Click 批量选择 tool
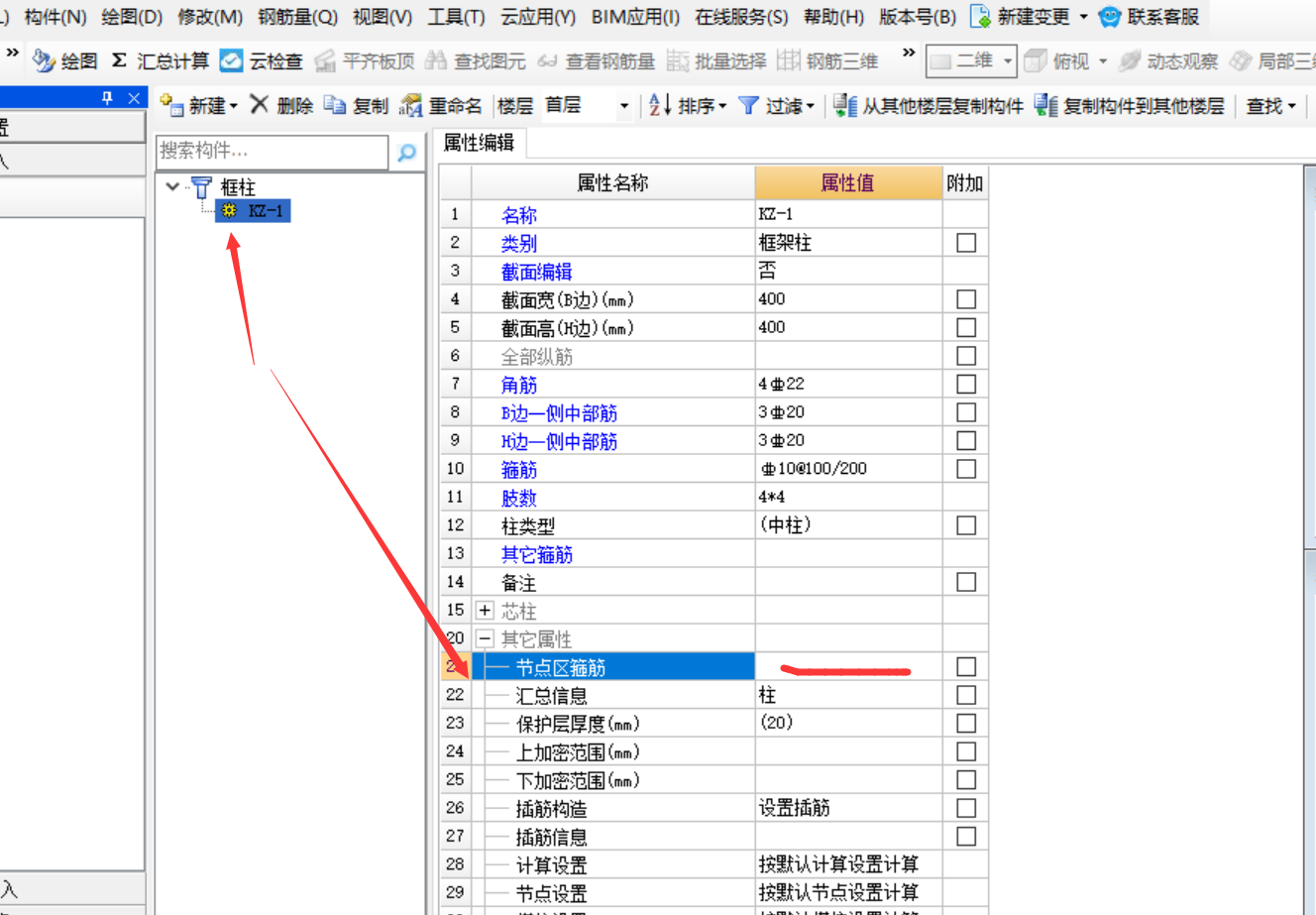This screenshot has height=915, width=1316. (716, 61)
